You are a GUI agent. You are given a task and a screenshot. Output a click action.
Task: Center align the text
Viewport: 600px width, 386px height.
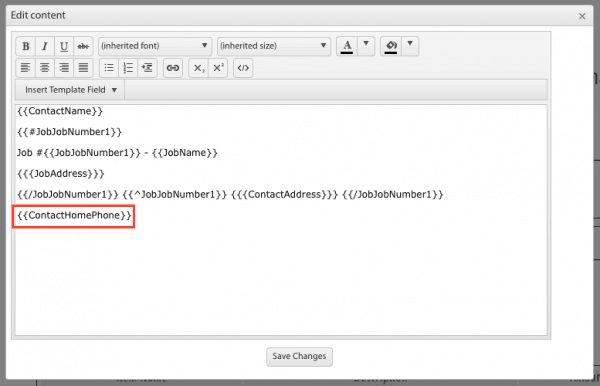(44, 68)
